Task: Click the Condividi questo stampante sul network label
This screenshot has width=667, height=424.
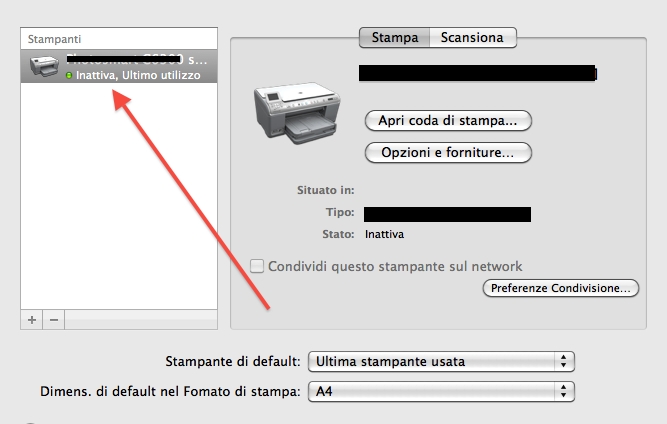Action: pos(395,266)
